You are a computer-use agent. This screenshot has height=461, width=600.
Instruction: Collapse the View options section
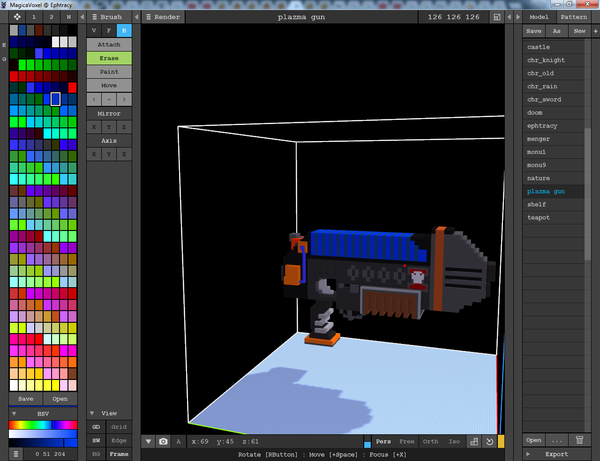[x=94, y=412]
